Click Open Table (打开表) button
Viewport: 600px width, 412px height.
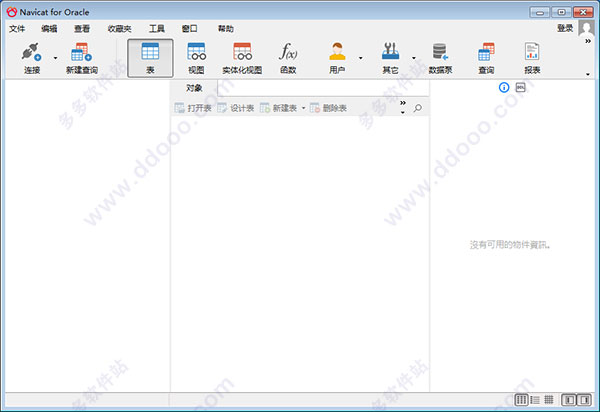point(193,108)
